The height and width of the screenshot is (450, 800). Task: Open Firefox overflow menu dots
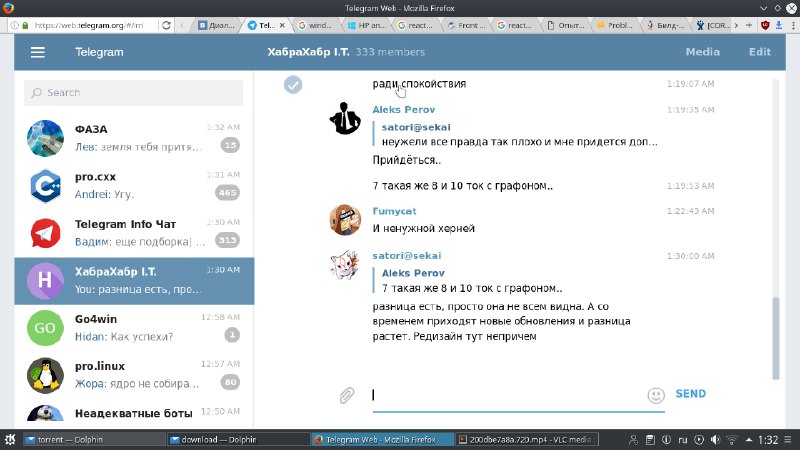(793, 25)
